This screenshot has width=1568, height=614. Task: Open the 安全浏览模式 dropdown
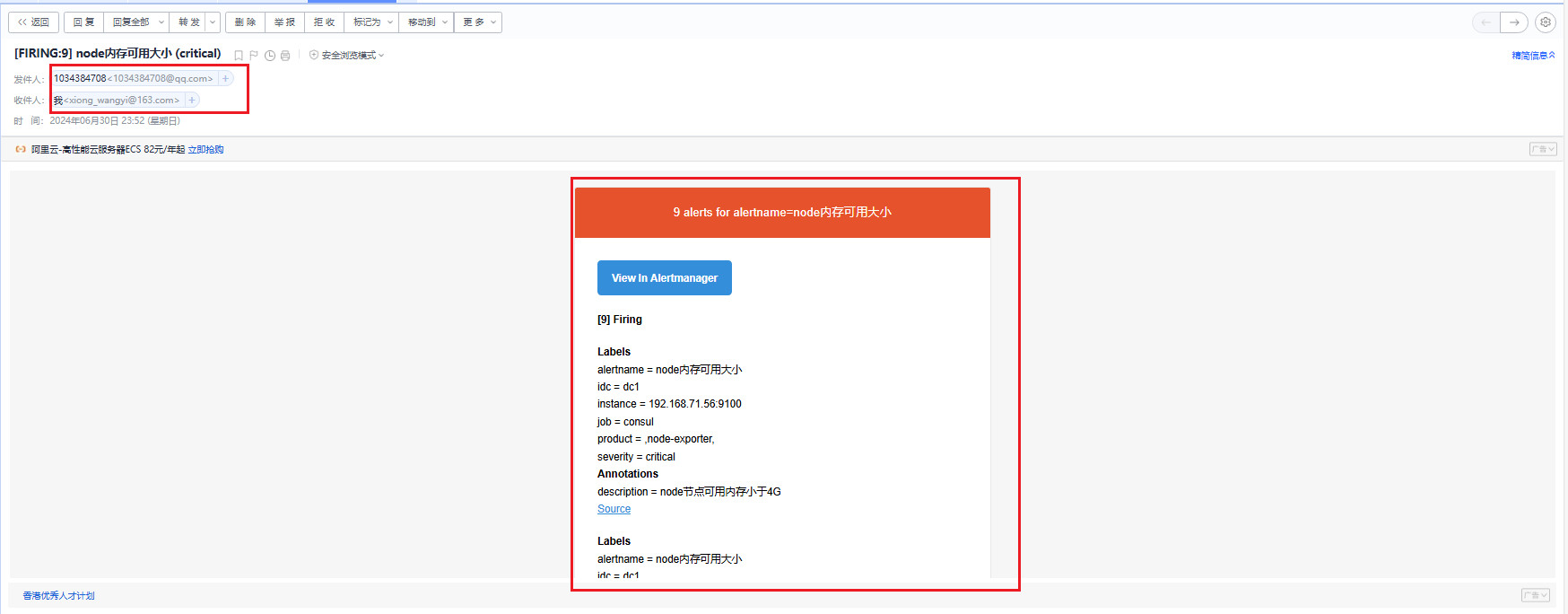[x=347, y=56]
